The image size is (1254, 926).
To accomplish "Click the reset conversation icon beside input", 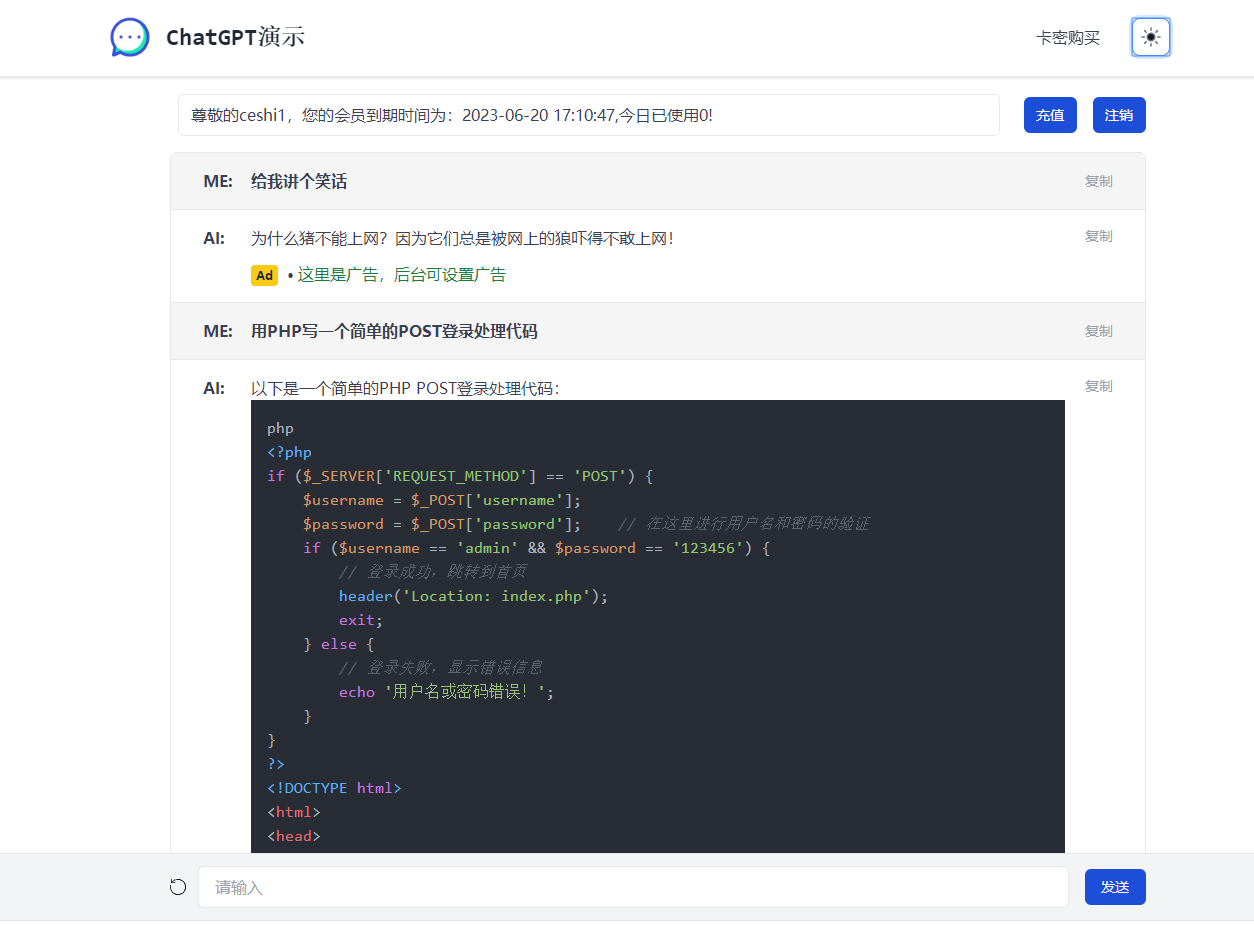I will click(178, 887).
